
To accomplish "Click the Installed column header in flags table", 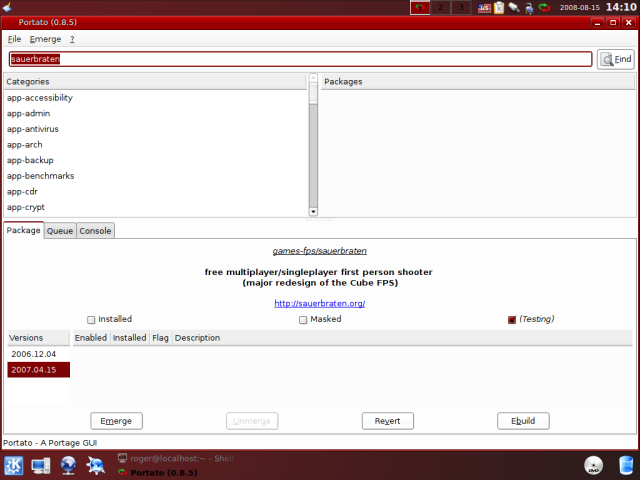I will pos(129,338).
